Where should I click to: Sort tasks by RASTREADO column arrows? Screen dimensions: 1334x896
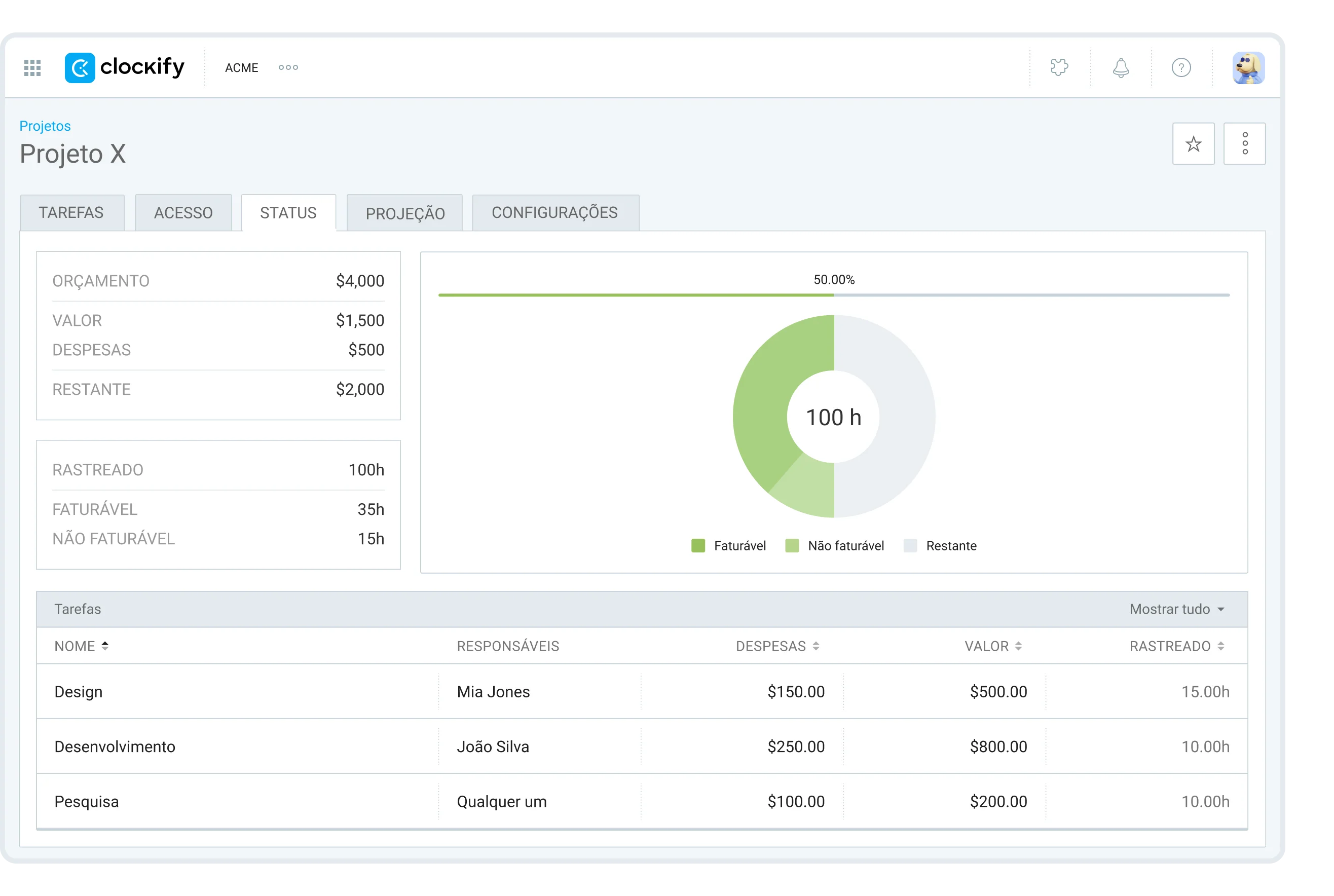(1220, 646)
